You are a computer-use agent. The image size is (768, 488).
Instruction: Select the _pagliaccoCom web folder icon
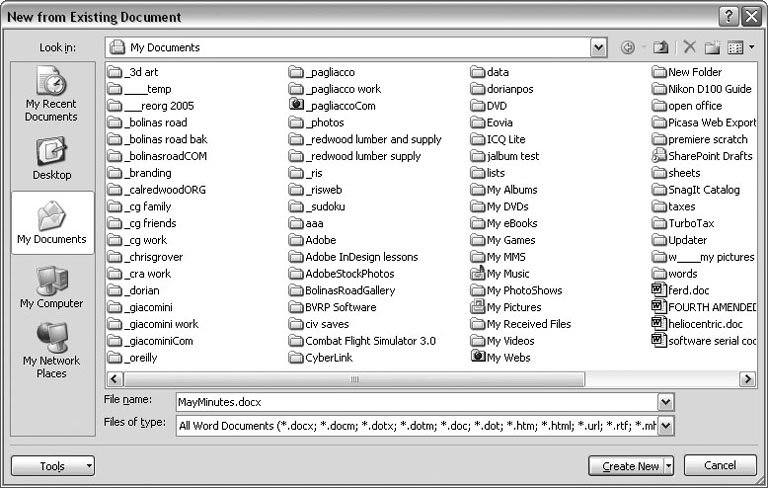pyautogui.click(x=296, y=104)
